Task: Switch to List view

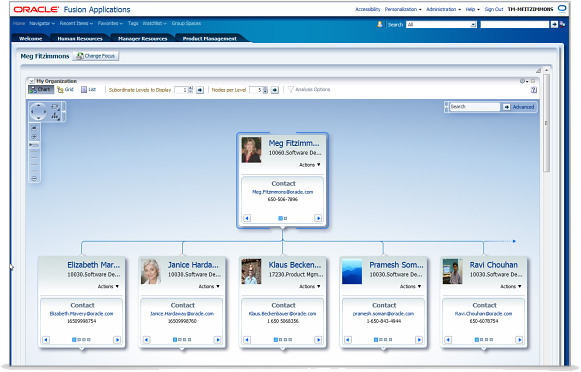Action: (89, 90)
